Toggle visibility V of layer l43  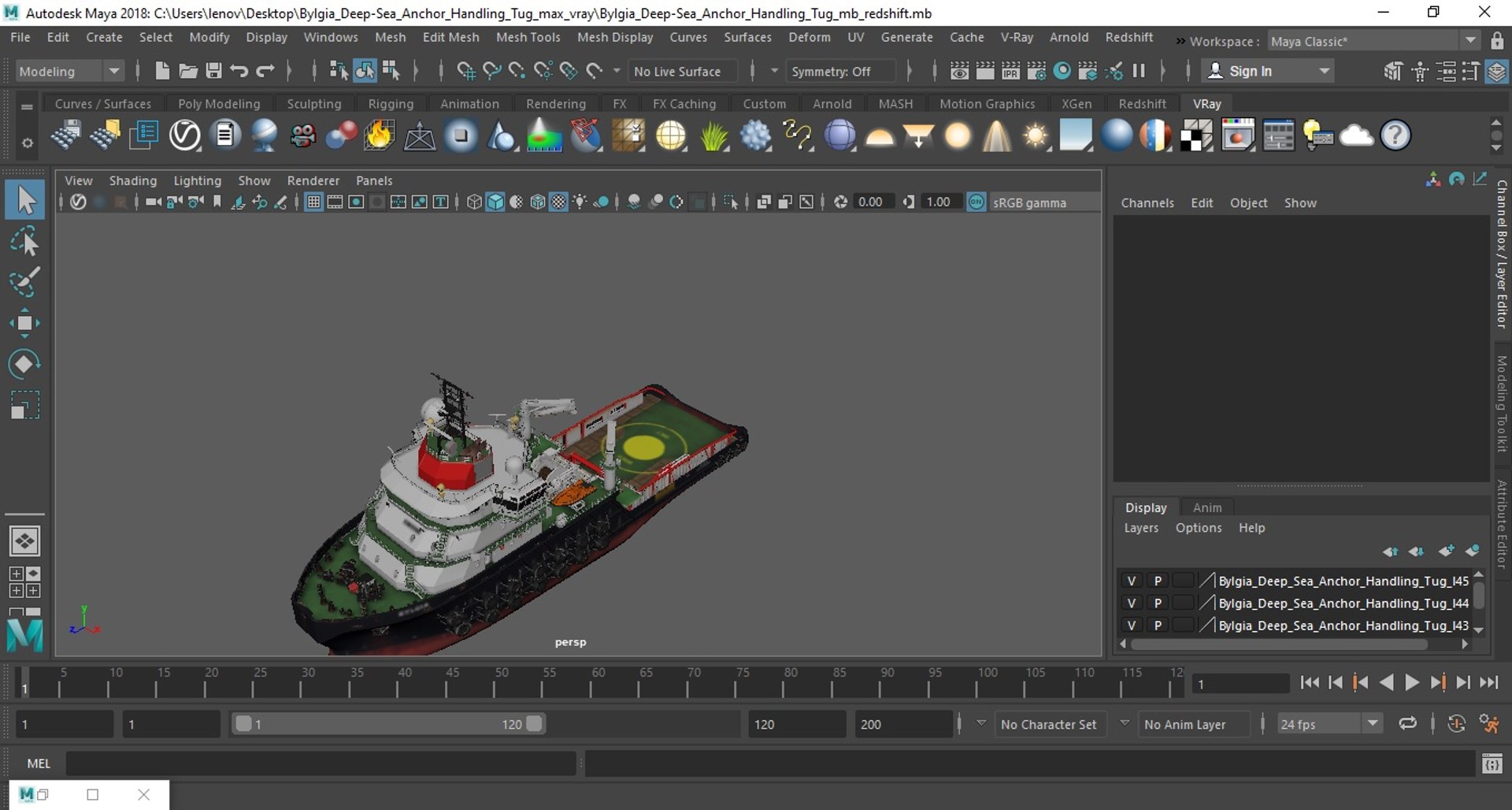pos(1131,625)
